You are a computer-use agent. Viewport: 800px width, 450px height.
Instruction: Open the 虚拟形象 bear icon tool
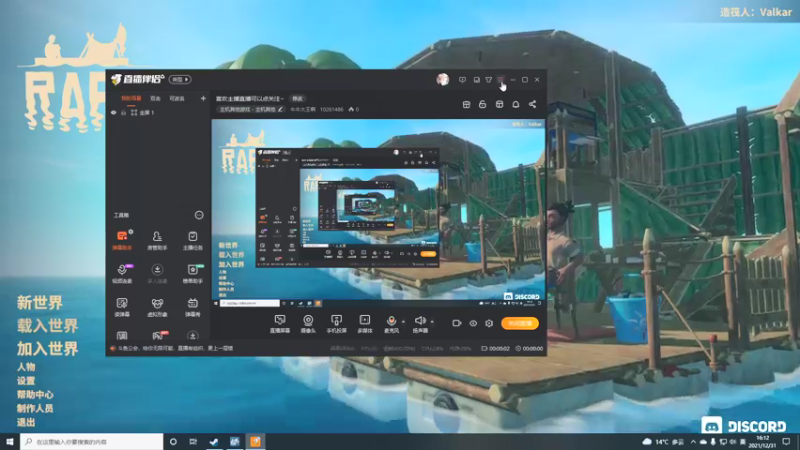(x=157, y=307)
